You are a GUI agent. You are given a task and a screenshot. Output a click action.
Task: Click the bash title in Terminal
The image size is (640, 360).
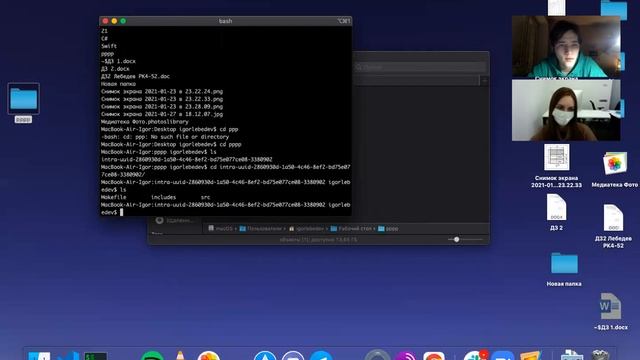pos(225,21)
